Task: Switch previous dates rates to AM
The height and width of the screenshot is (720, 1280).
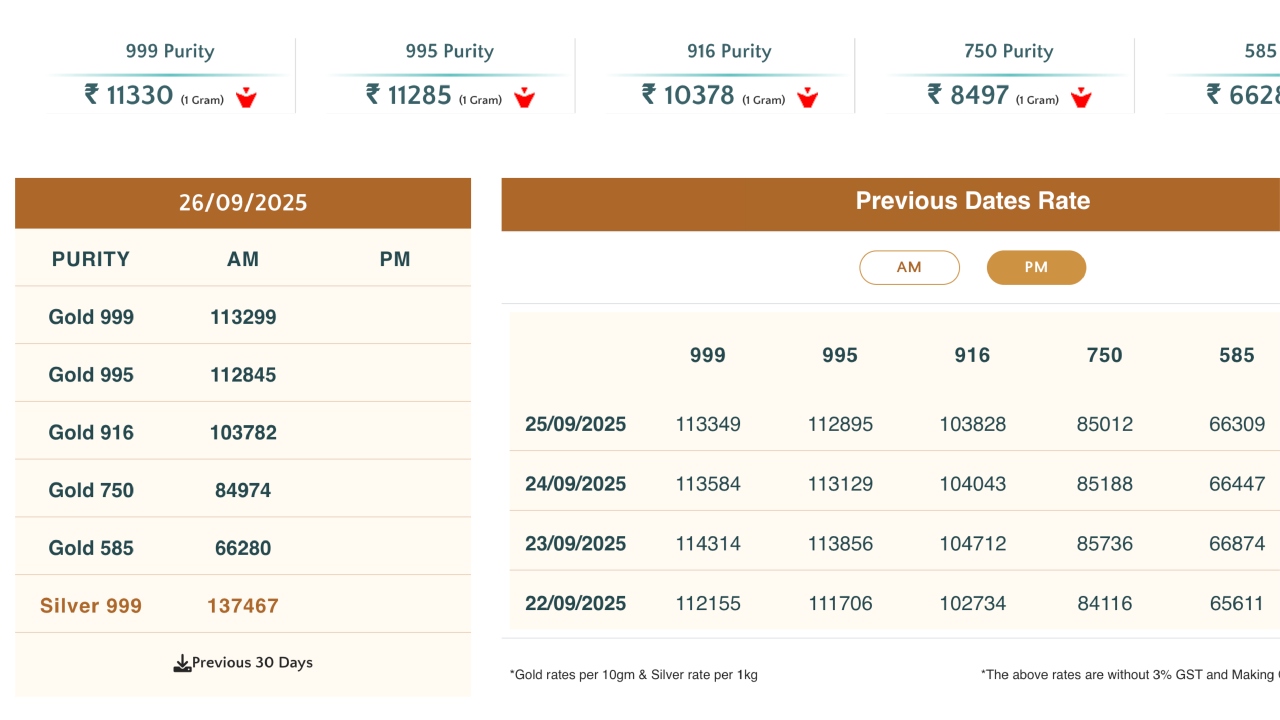Action: tap(909, 268)
